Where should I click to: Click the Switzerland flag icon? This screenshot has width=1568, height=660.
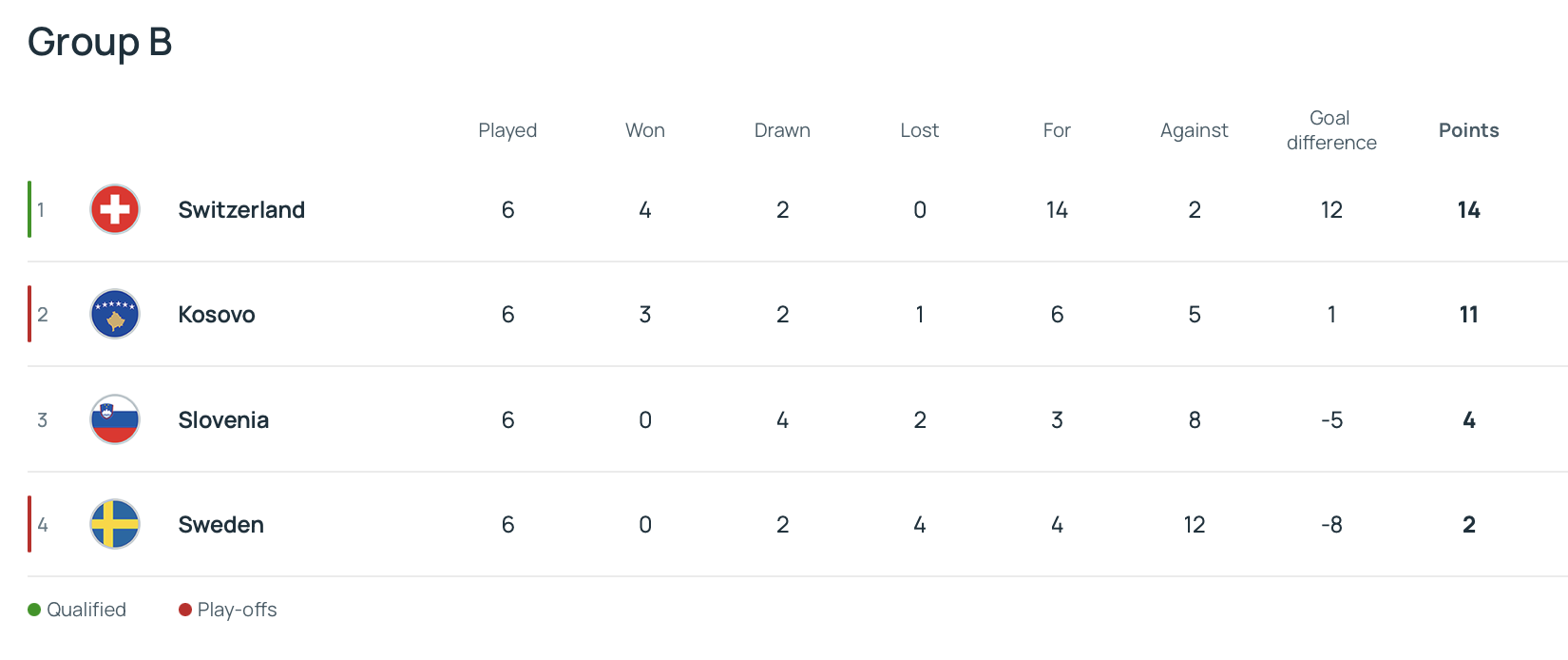click(115, 209)
